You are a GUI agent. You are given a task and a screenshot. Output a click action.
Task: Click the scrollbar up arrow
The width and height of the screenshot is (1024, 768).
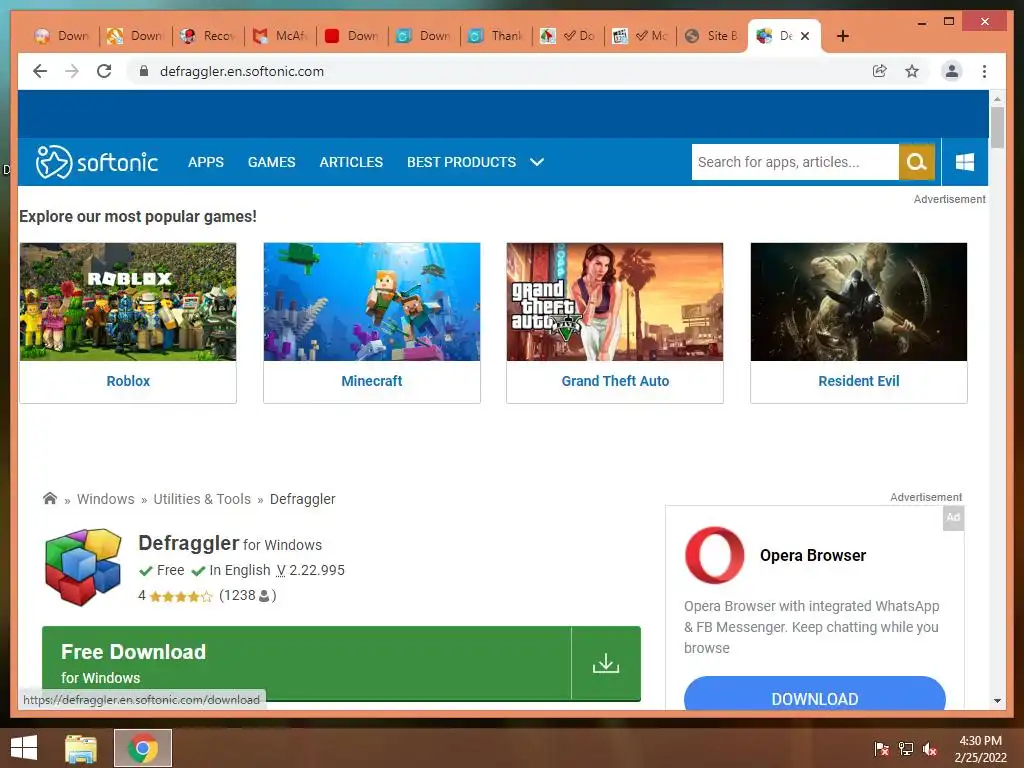(x=997, y=99)
